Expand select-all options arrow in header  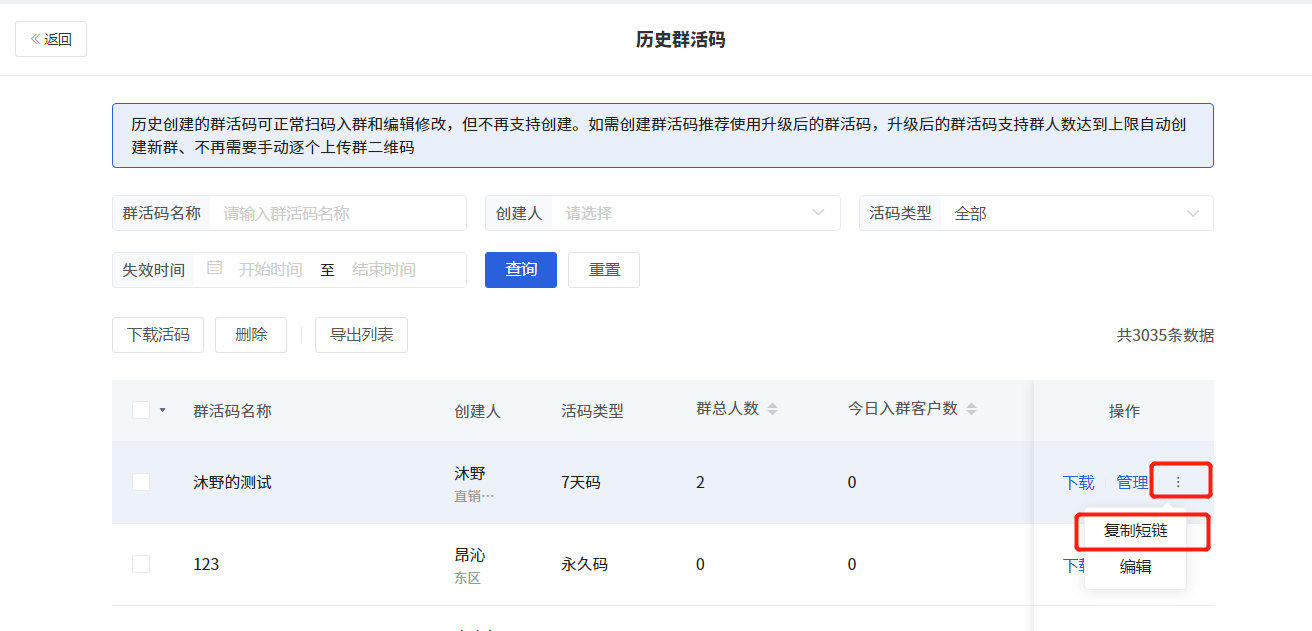pos(162,410)
